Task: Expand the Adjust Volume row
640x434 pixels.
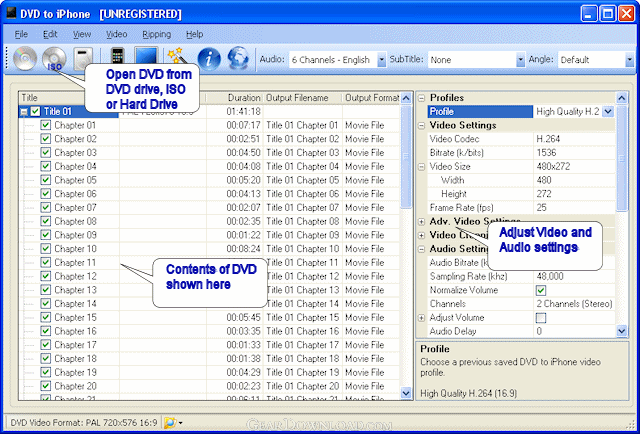Action: [x=422, y=318]
